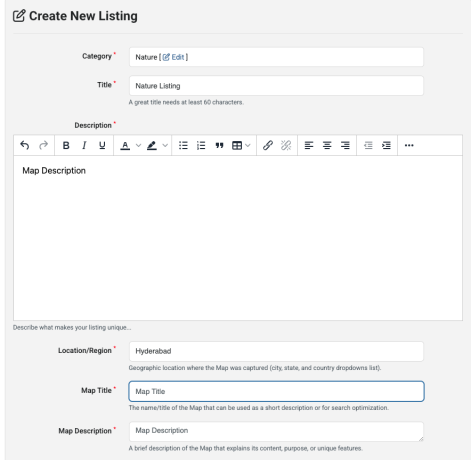The height and width of the screenshot is (460, 471).
Task: Center align the text
Action: pos(327,145)
